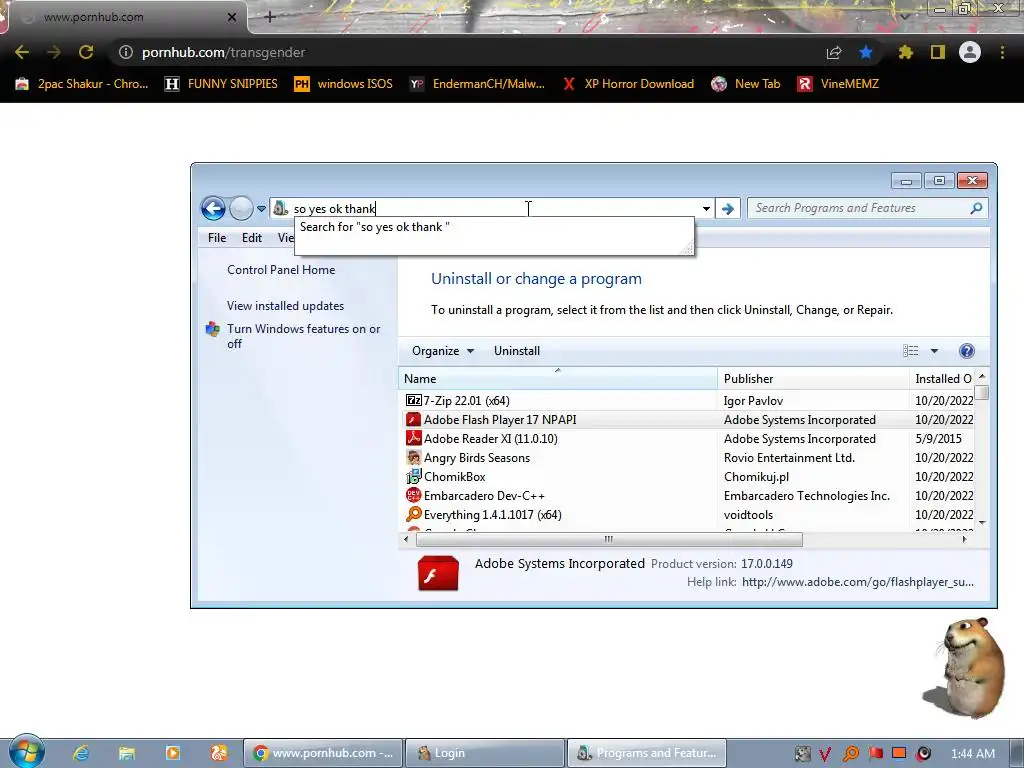Click the vertical scrollbar down arrow in list
Image resolution: width=1024 pixels, height=768 pixels.
pos(982,522)
